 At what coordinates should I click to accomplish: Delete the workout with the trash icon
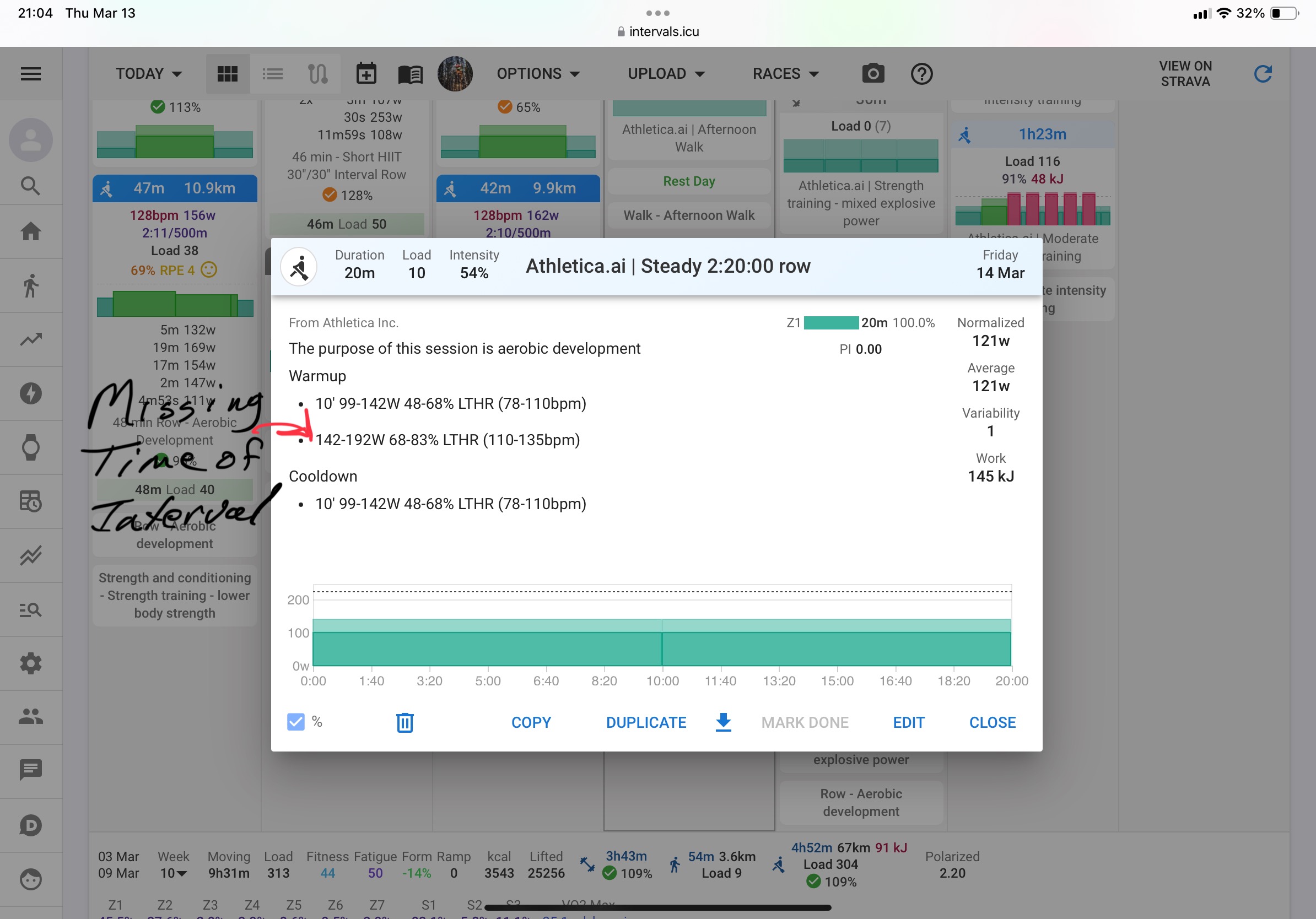point(404,722)
